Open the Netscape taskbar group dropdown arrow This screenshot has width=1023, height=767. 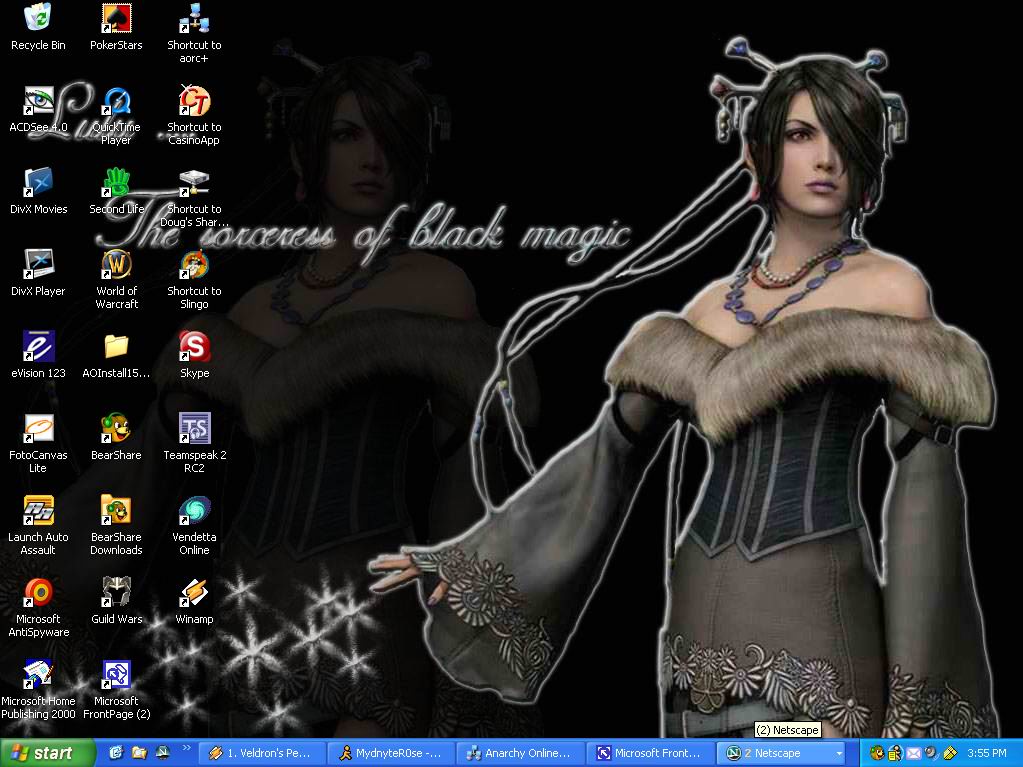pyautogui.click(x=838, y=753)
